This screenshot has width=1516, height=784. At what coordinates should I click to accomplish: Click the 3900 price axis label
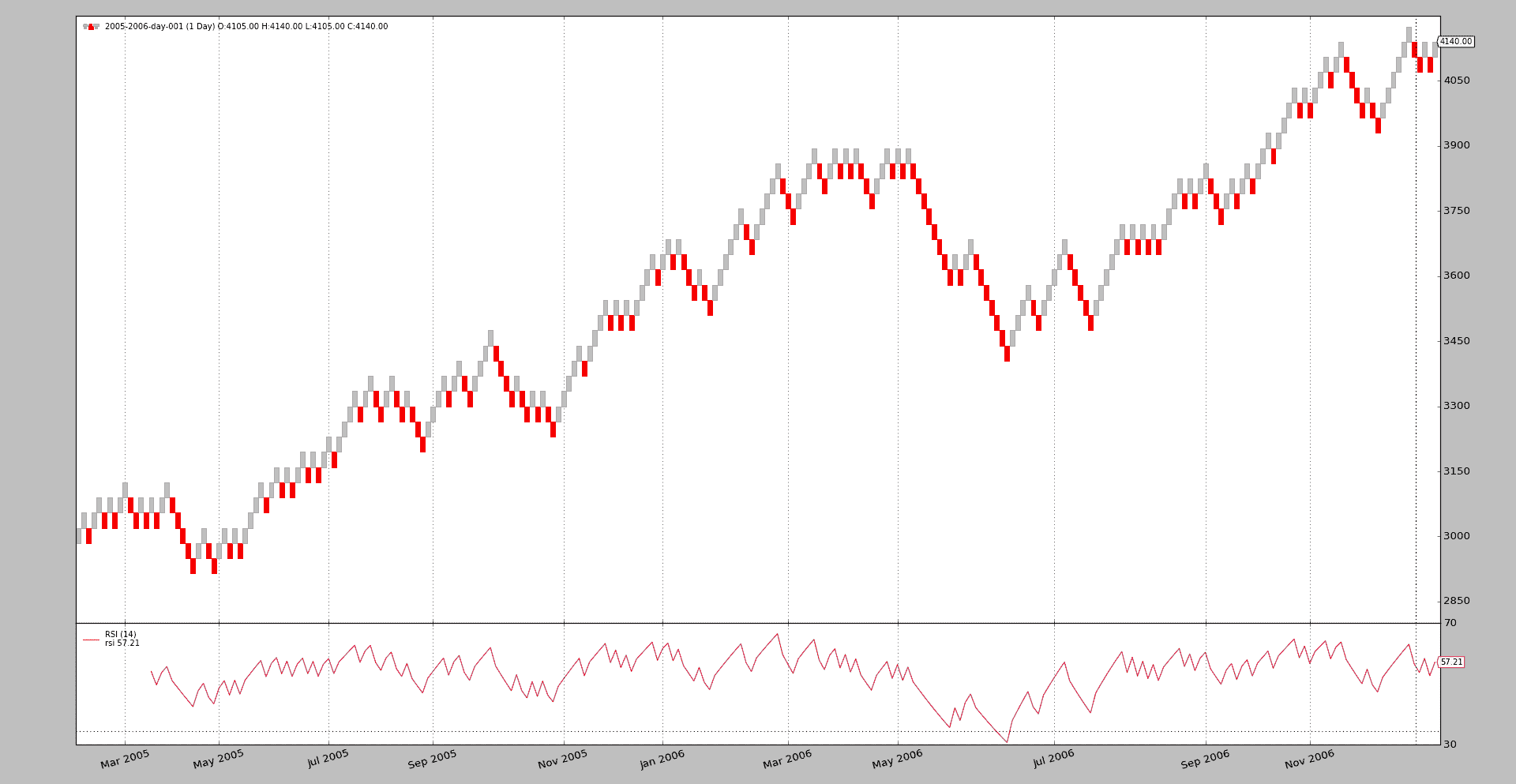coord(1457,145)
